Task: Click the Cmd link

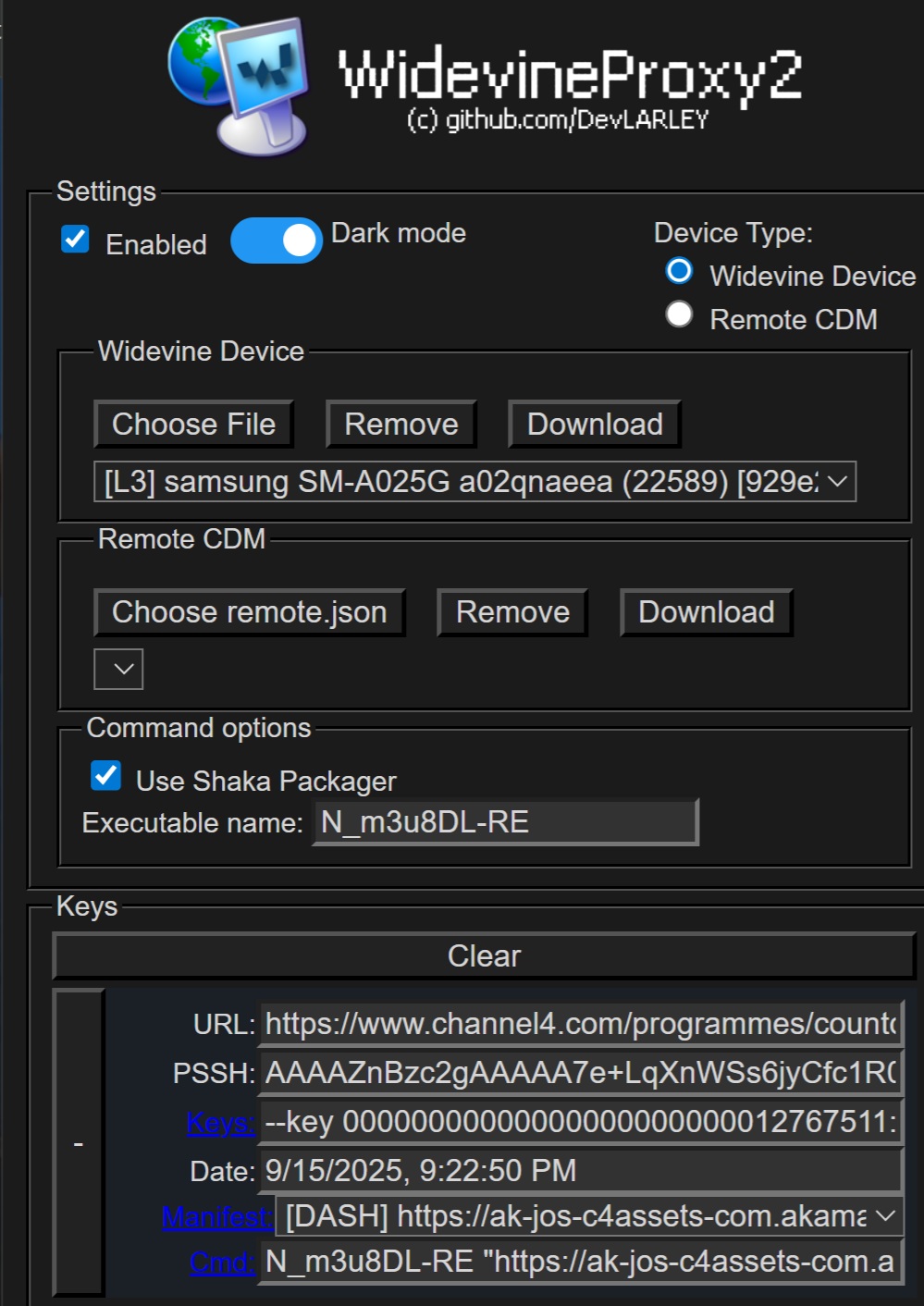Action: click(x=222, y=1263)
